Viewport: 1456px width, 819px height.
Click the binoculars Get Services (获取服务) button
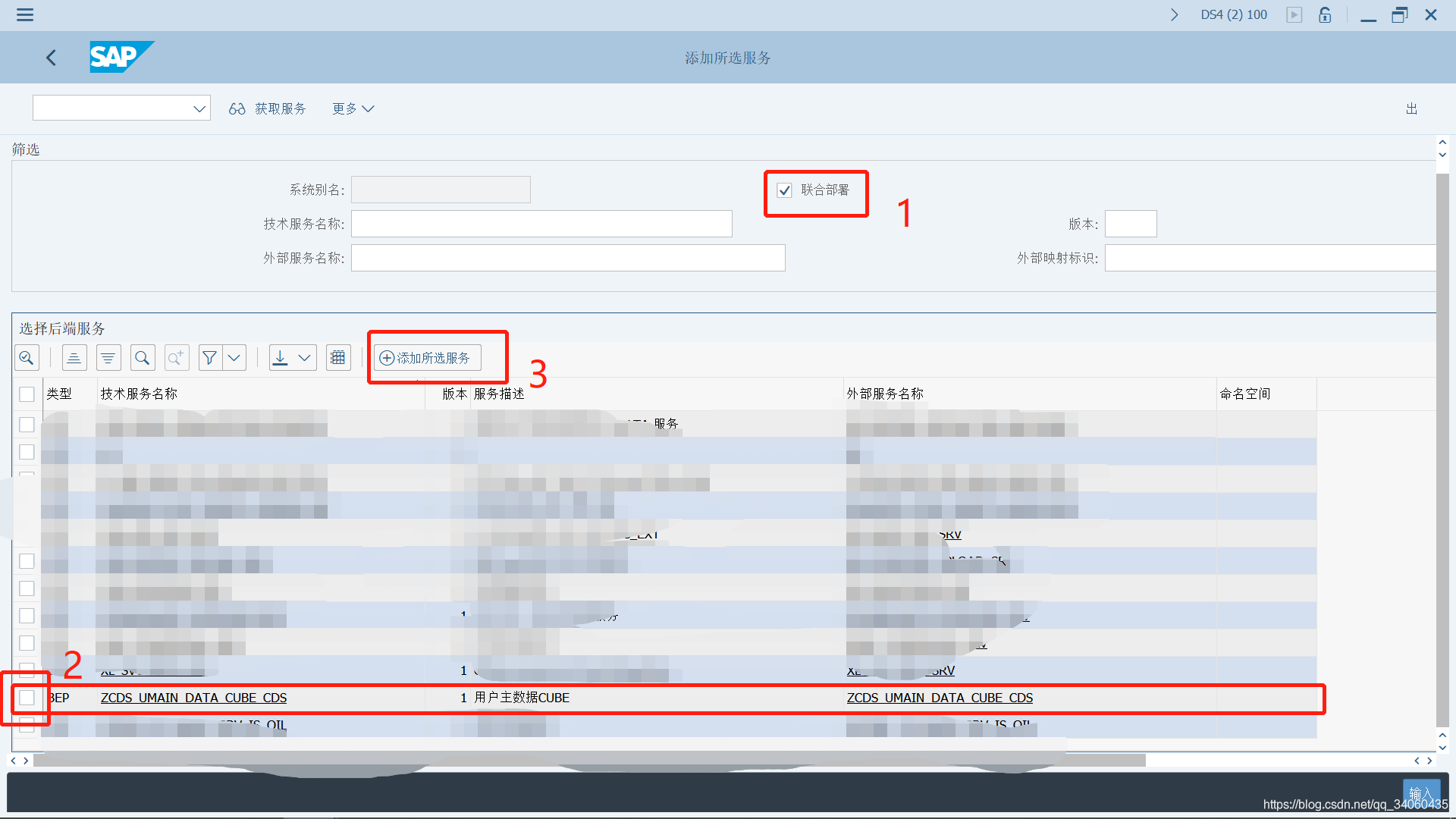268,108
